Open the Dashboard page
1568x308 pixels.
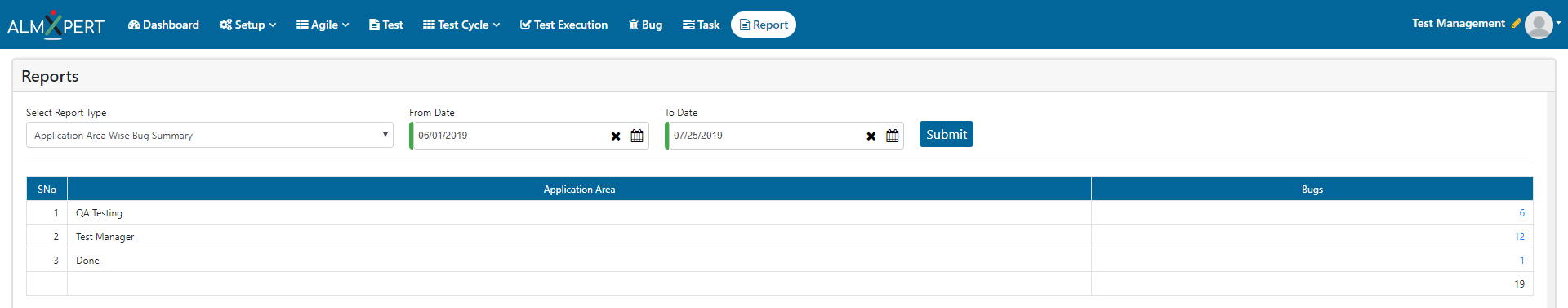click(163, 25)
